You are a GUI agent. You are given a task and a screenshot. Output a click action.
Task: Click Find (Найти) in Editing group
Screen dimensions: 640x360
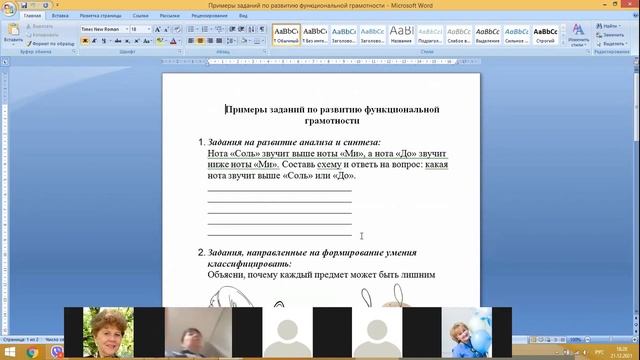[609, 26]
